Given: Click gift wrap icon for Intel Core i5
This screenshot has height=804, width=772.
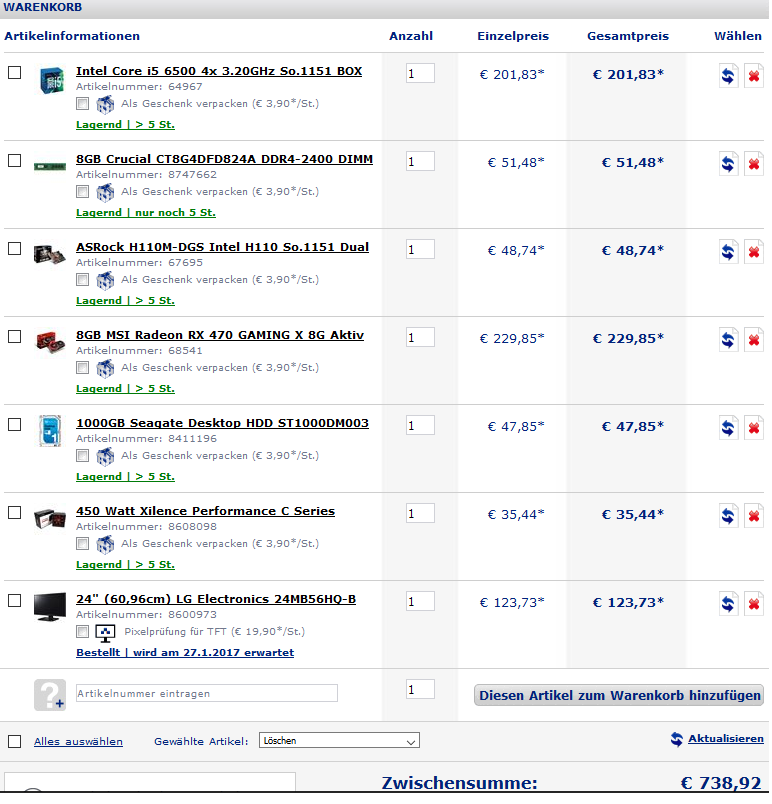Looking at the screenshot, I should click(105, 104).
